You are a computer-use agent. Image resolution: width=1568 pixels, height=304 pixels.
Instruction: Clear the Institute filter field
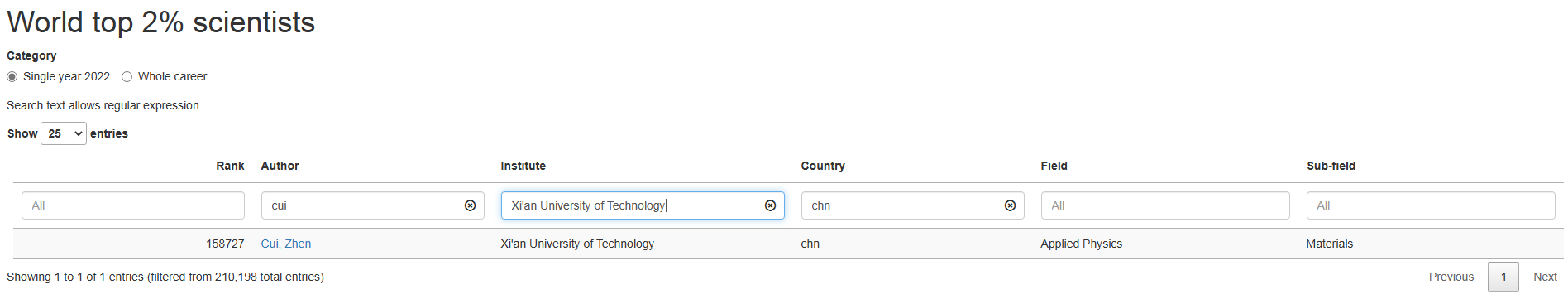click(x=770, y=205)
